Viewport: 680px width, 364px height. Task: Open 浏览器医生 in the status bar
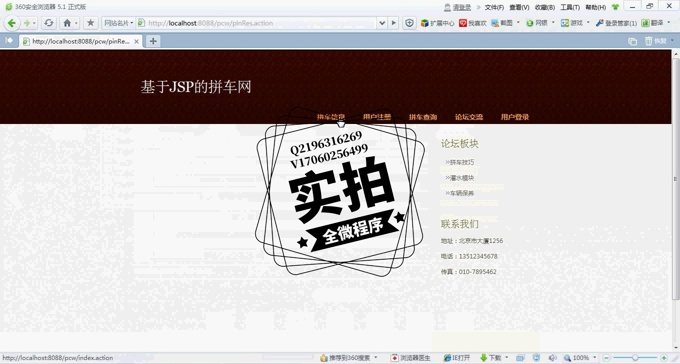[x=410, y=358]
